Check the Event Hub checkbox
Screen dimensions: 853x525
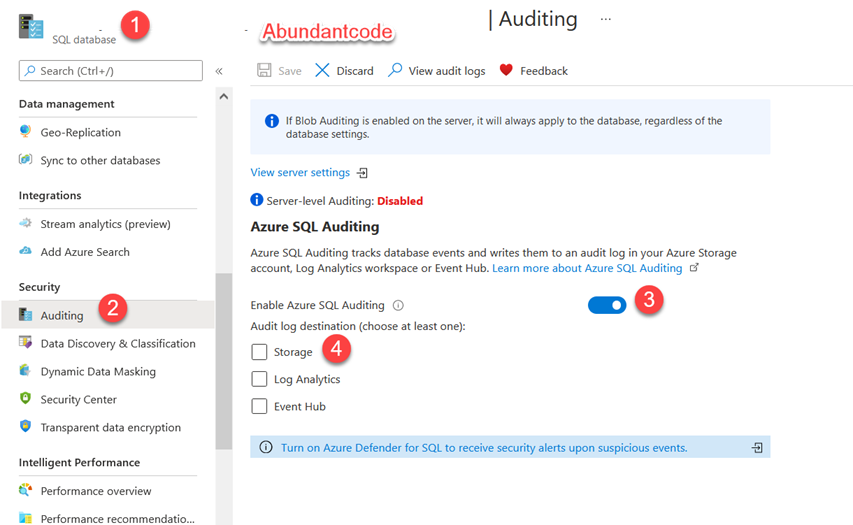pyautogui.click(x=259, y=406)
